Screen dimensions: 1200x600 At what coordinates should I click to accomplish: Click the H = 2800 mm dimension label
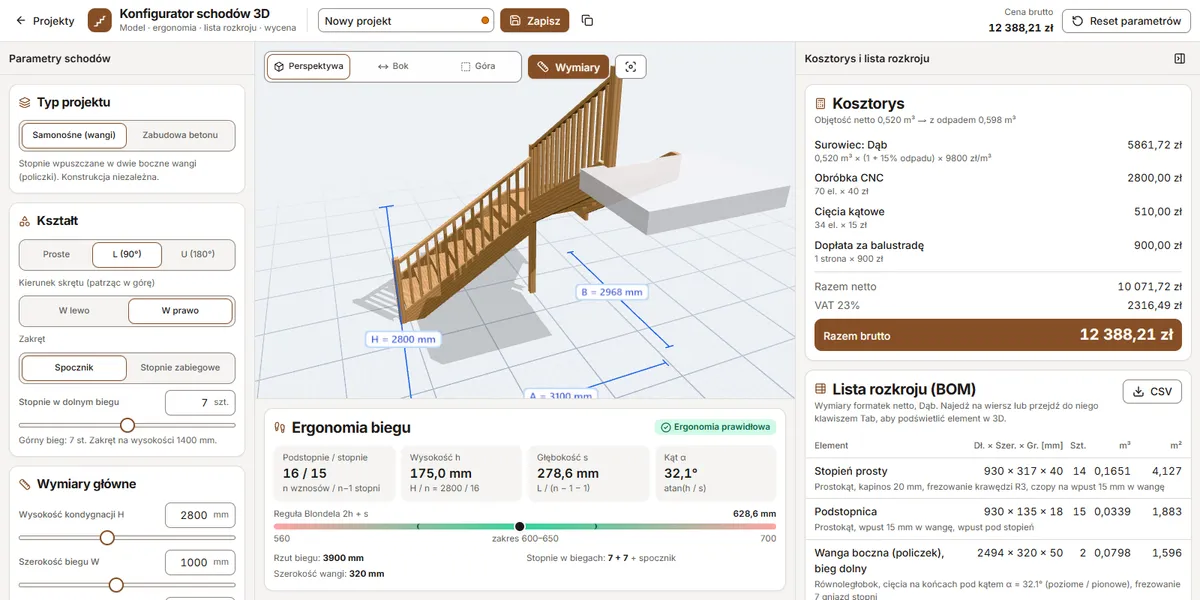point(404,340)
